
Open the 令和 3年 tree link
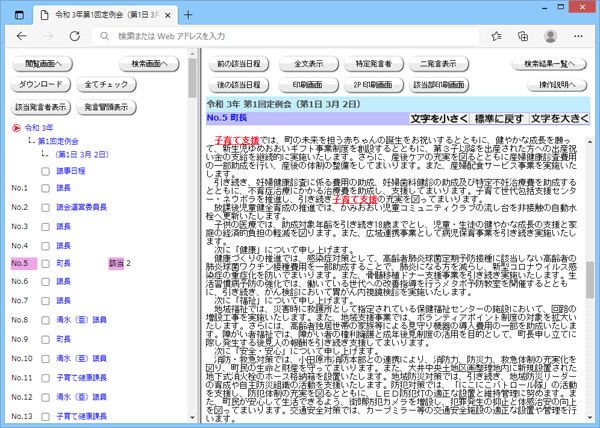(39, 128)
